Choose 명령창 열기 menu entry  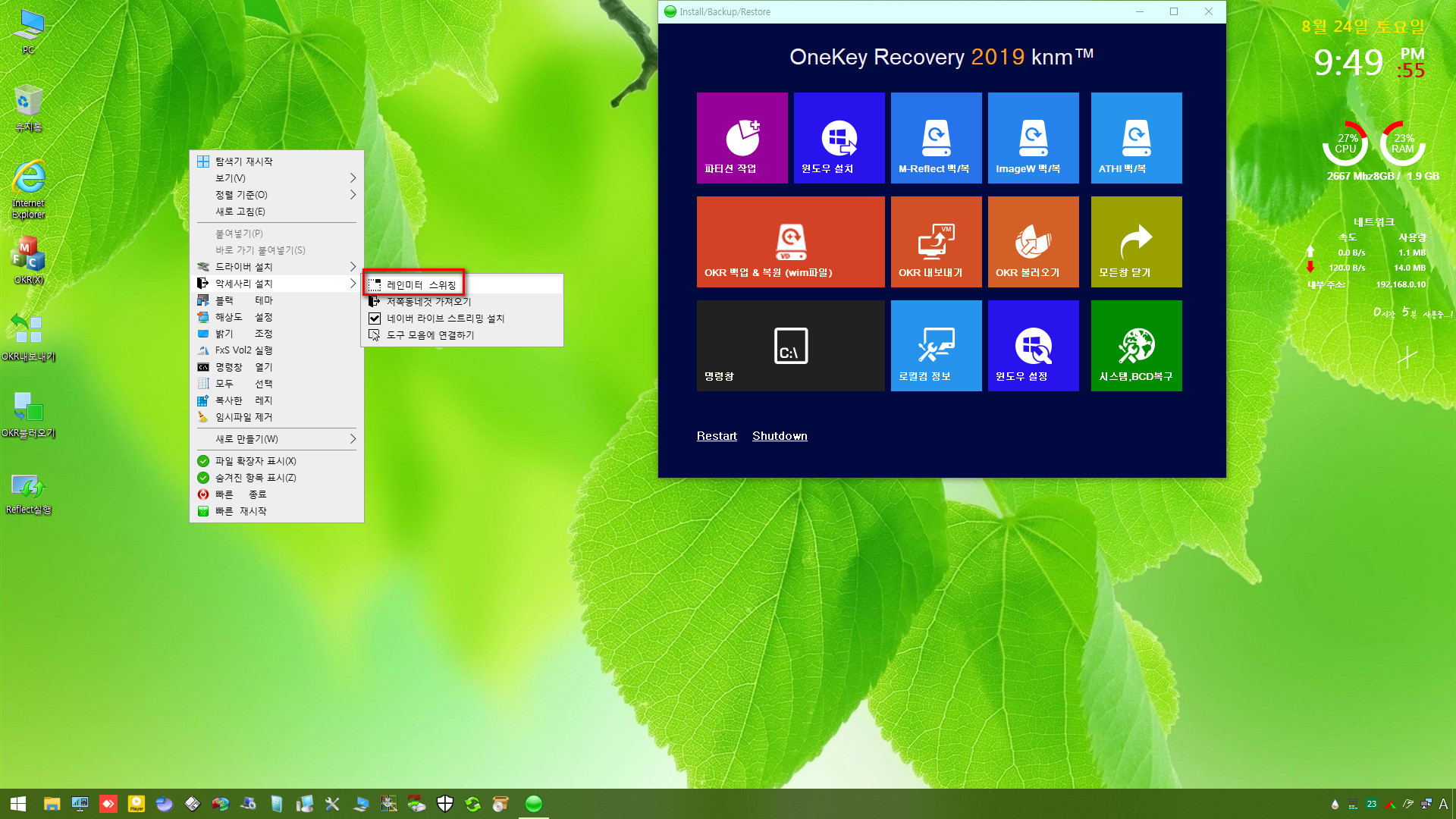[x=276, y=367]
